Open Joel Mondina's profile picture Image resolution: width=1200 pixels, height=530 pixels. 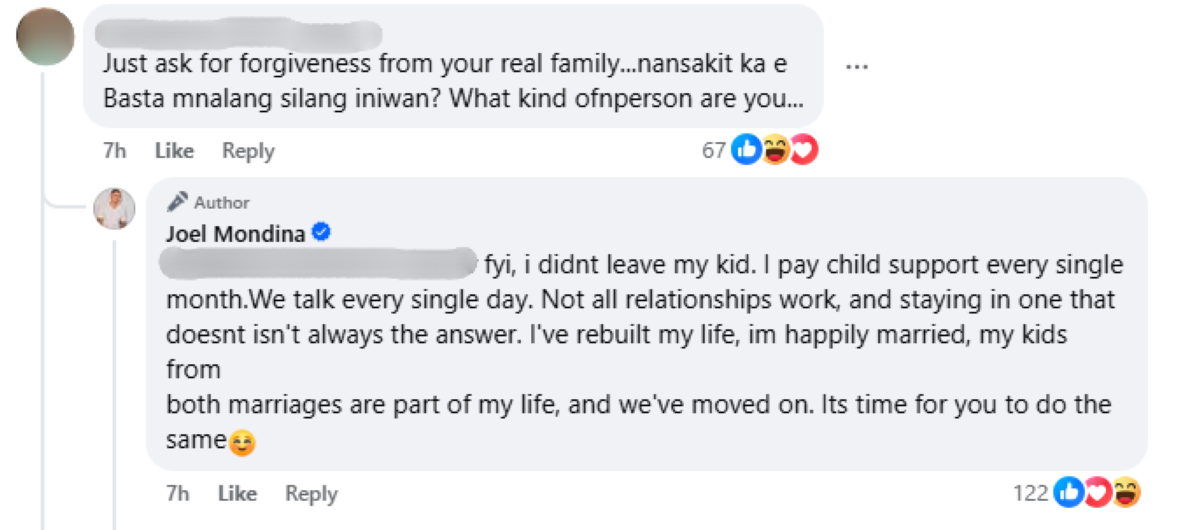click(114, 208)
